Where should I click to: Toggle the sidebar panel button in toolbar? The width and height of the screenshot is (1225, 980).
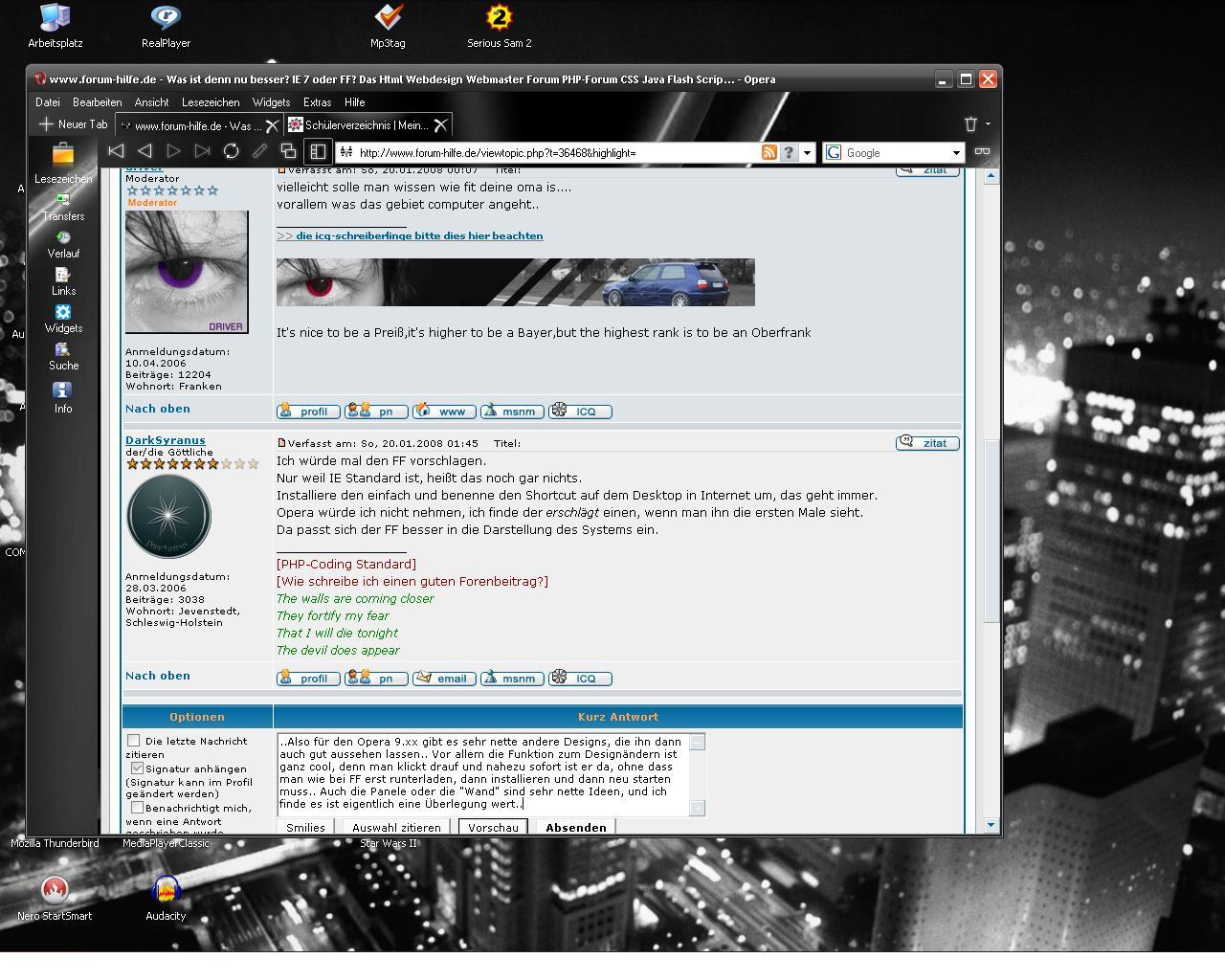(317, 151)
